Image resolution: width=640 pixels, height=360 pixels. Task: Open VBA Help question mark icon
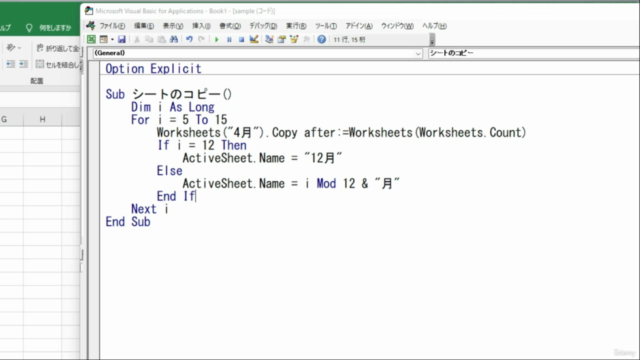[x=322, y=39]
